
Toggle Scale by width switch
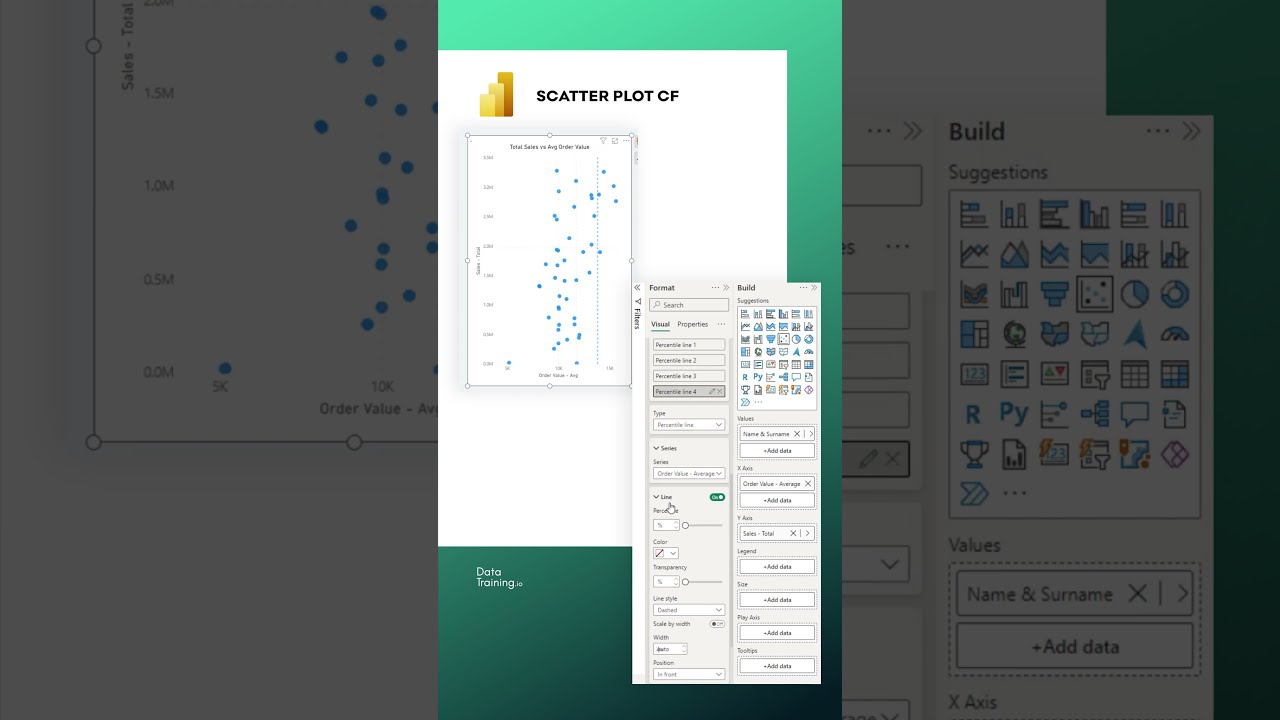[x=717, y=624]
